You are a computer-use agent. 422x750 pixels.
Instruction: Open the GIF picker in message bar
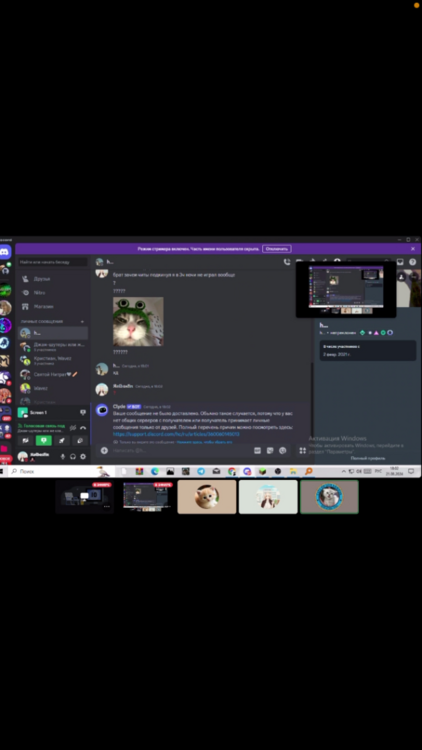coord(257,451)
